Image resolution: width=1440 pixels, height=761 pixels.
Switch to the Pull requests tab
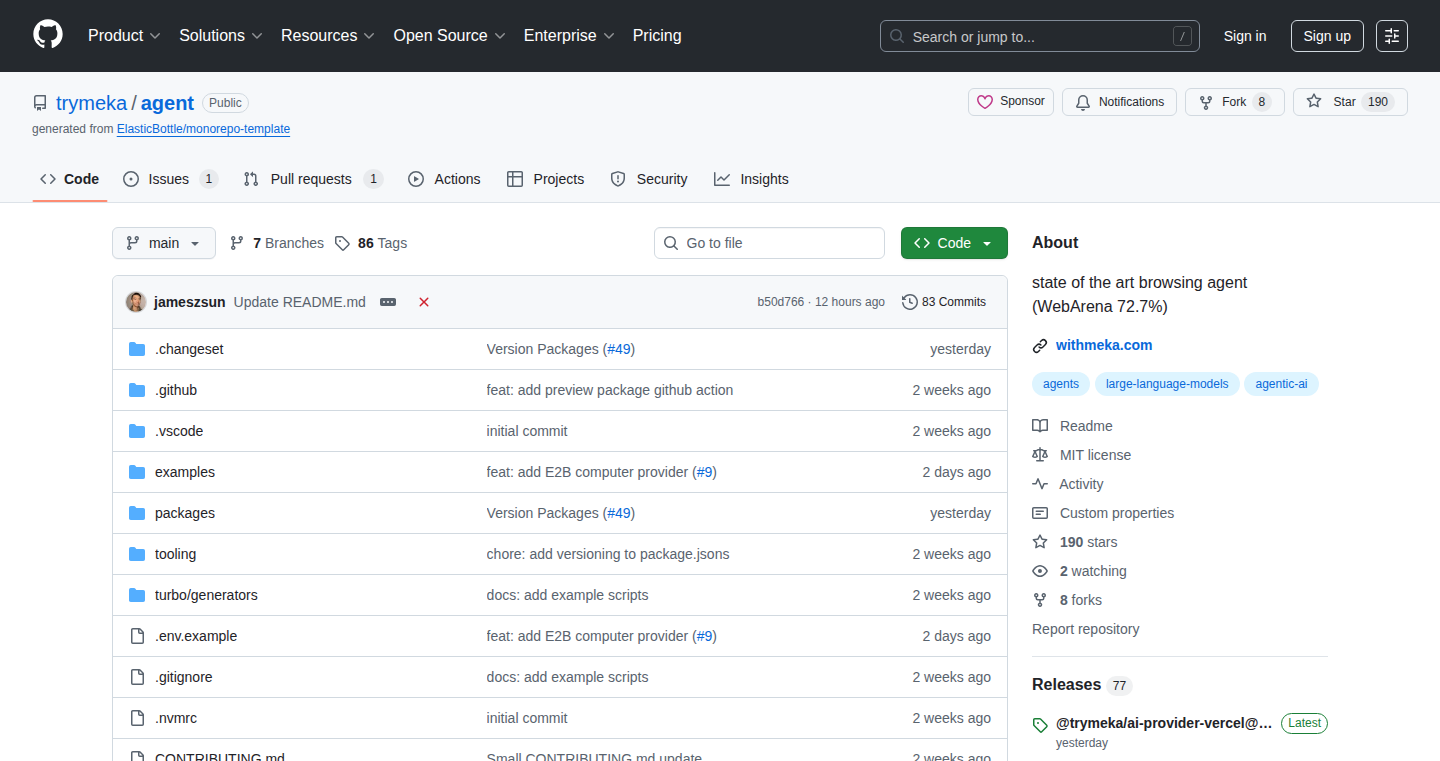313,179
